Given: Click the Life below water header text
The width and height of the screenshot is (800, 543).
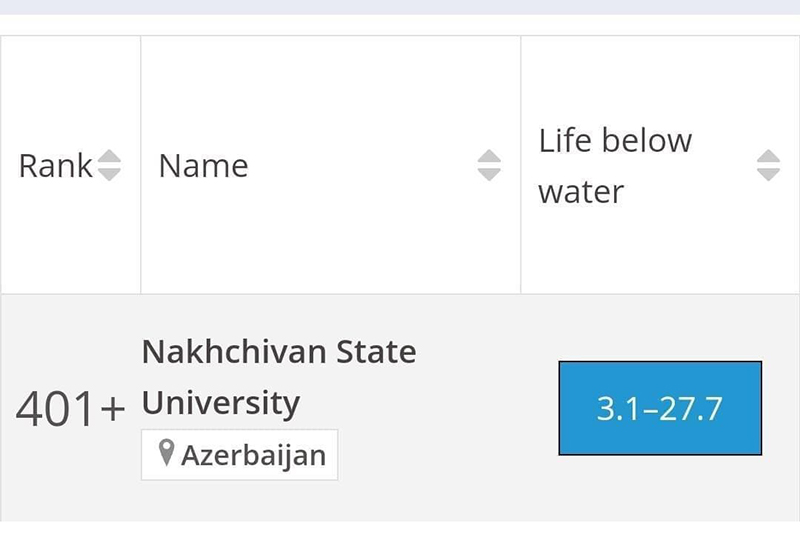Looking at the screenshot, I should tap(615, 166).
